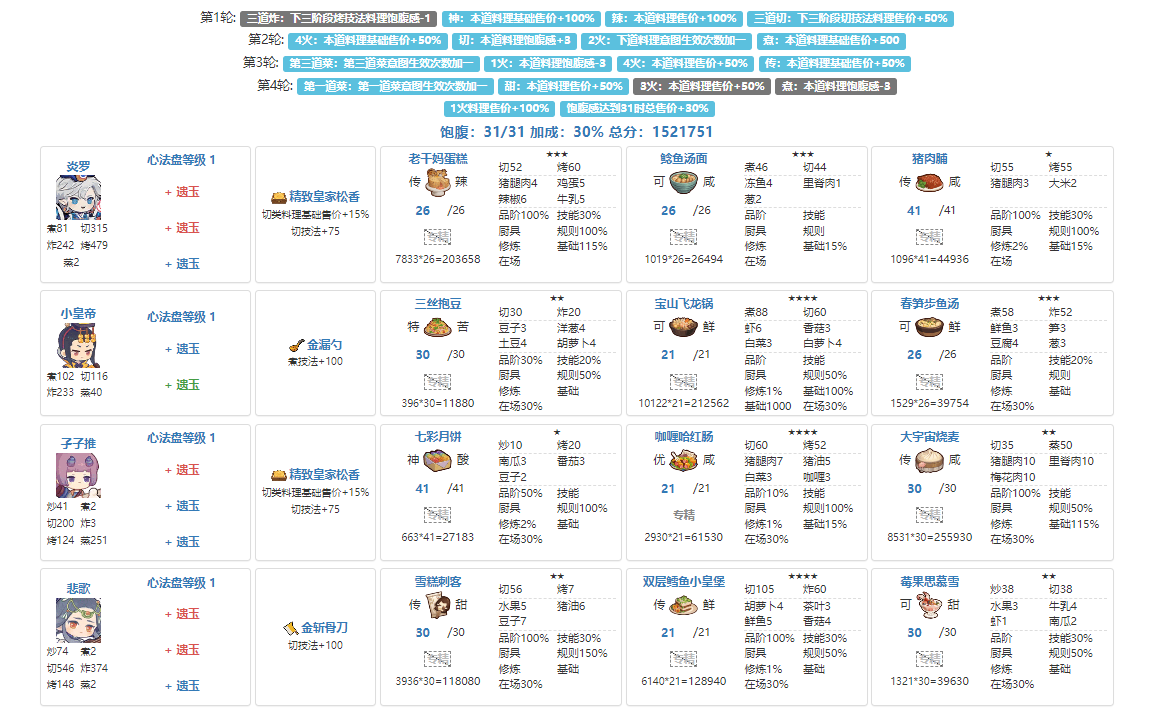Choose the 莓果思慕雪 recipe icon
The height and width of the screenshot is (723, 1149).
tap(927, 605)
